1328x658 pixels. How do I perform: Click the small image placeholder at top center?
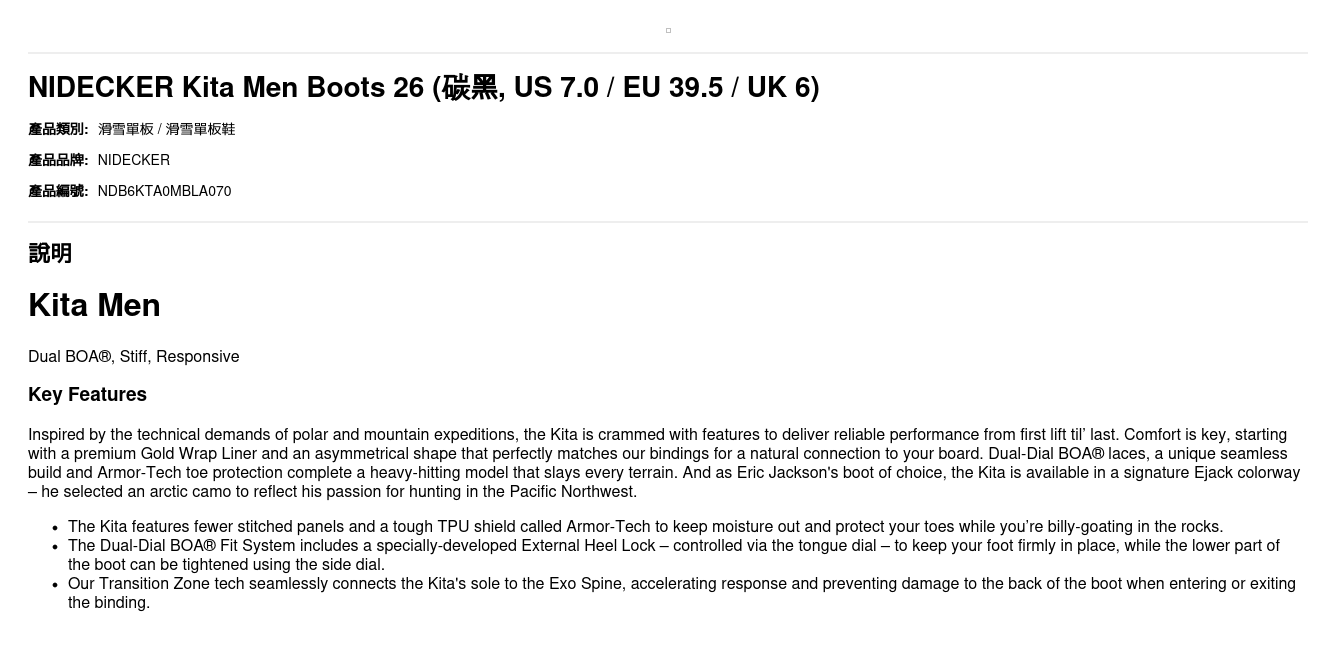[668, 30]
